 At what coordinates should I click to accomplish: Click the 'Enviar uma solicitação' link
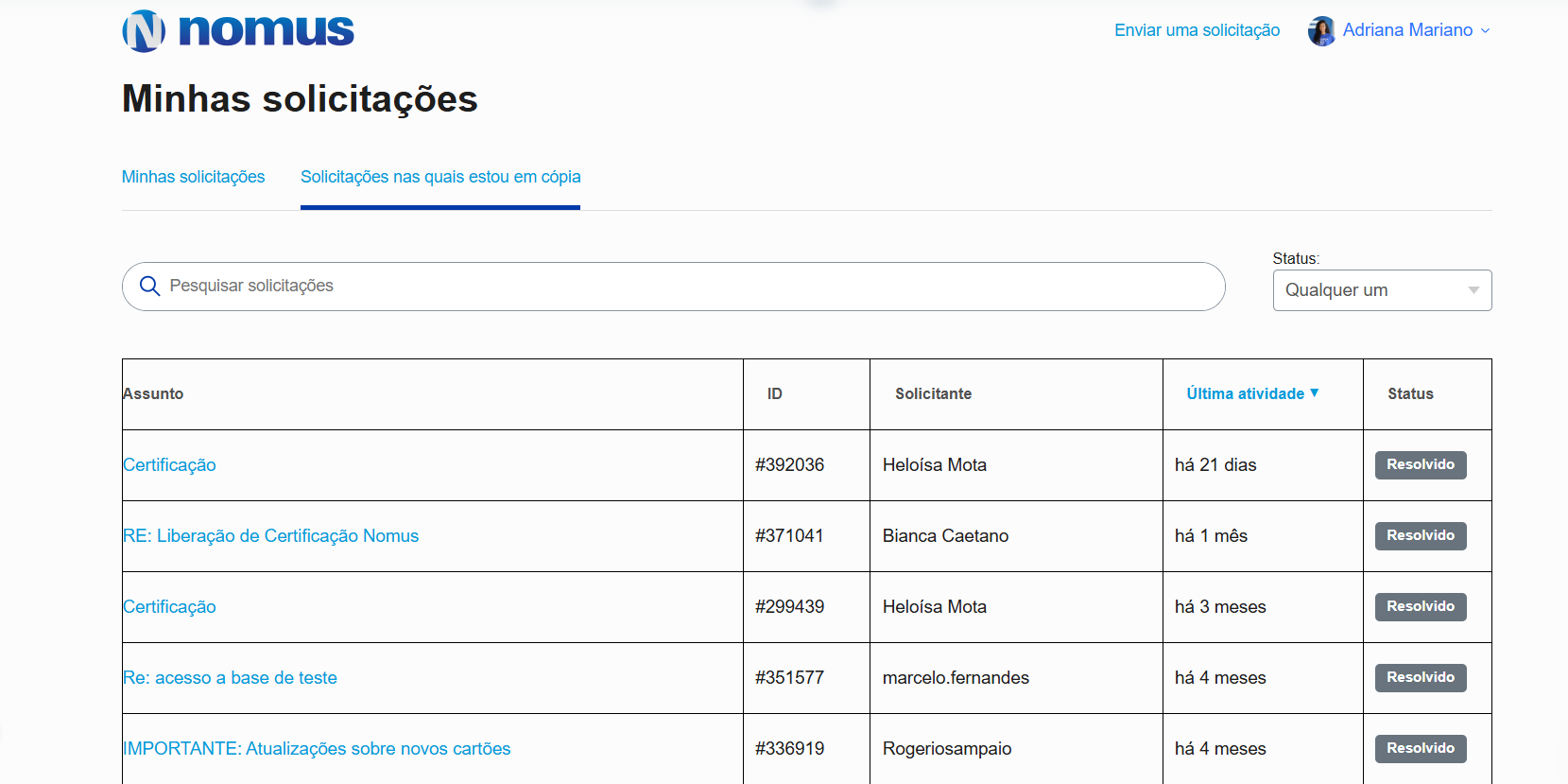pos(1197,30)
